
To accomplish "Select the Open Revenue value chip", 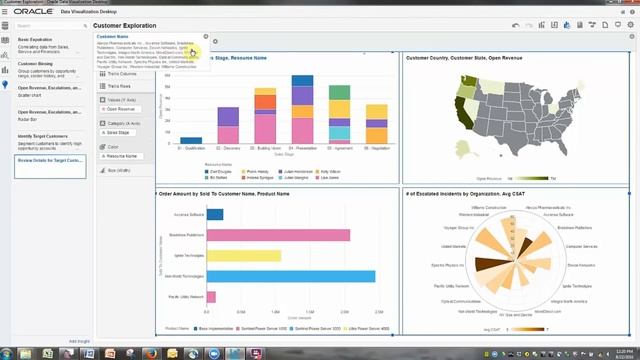I will point(120,109).
